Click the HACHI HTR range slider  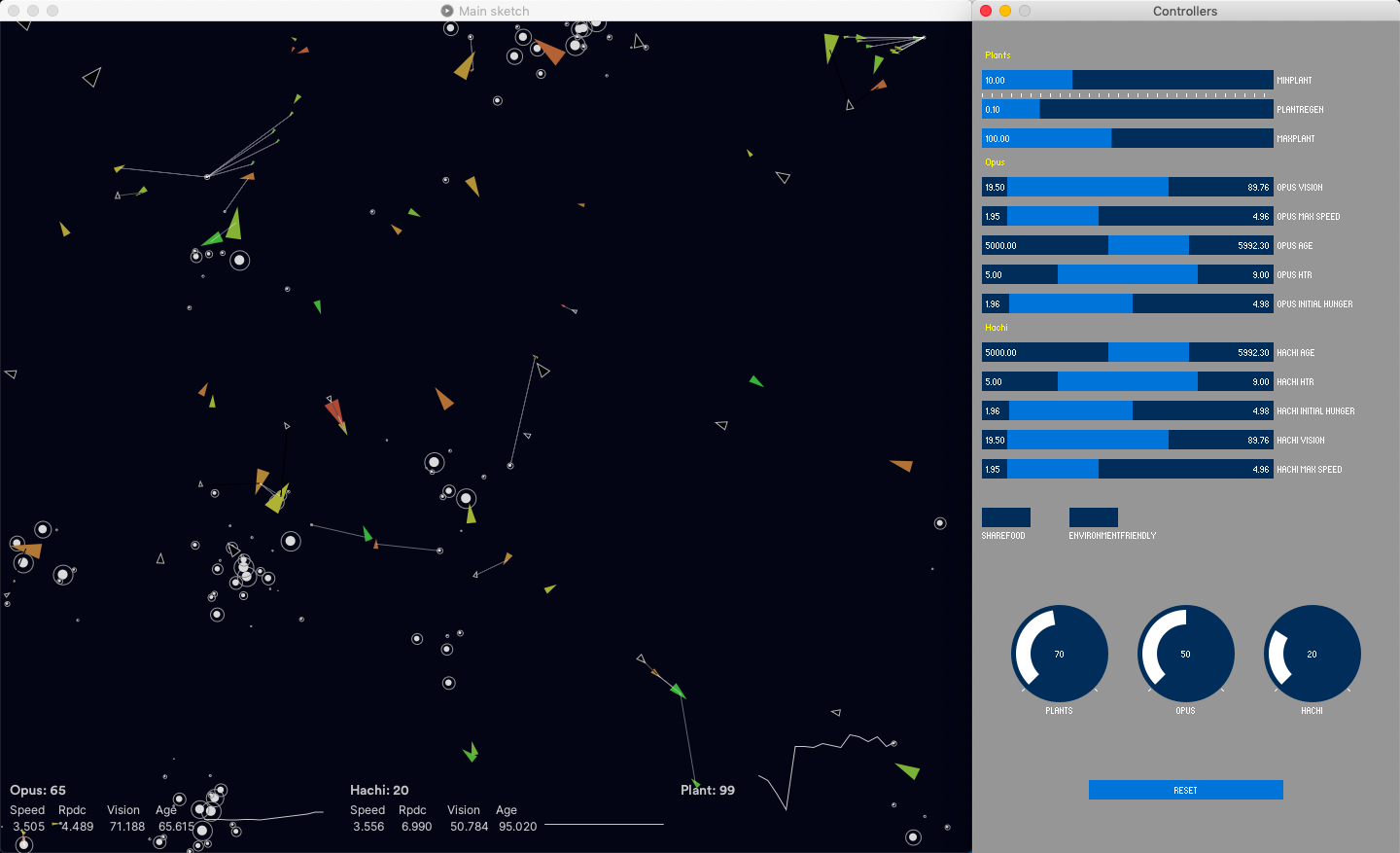(1127, 381)
